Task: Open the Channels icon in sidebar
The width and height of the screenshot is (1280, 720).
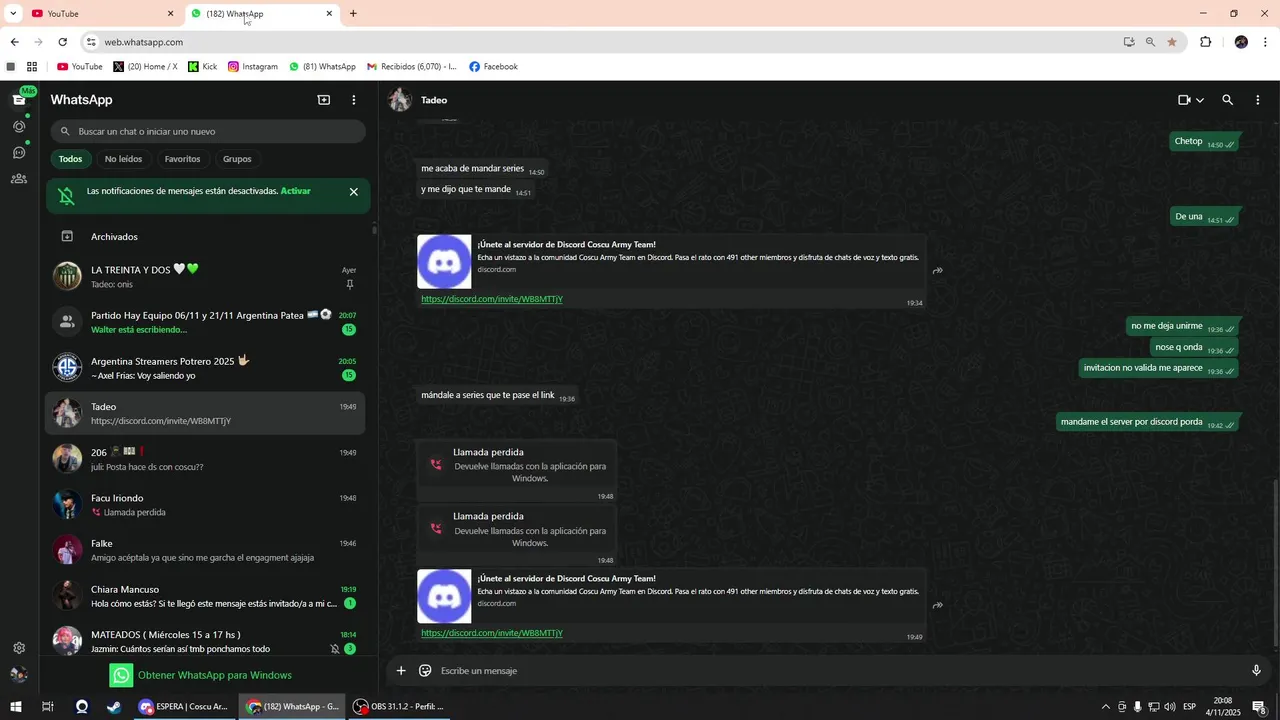Action: pos(19,153)
